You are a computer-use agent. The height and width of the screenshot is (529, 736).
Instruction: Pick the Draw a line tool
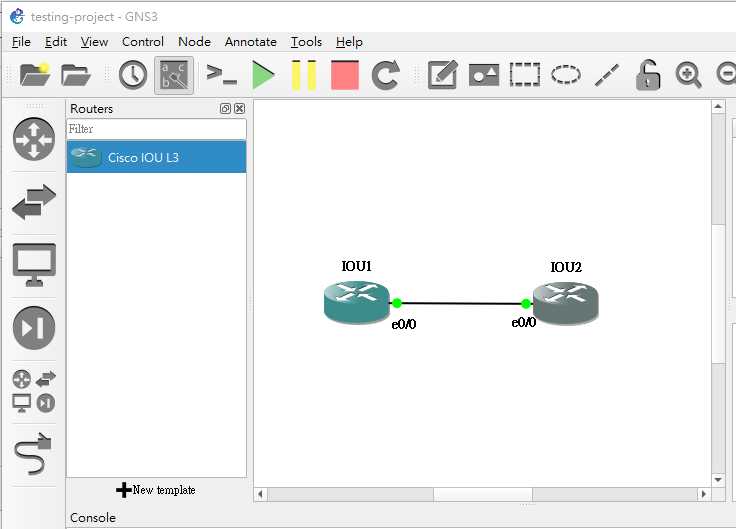(x=607, y=75)
